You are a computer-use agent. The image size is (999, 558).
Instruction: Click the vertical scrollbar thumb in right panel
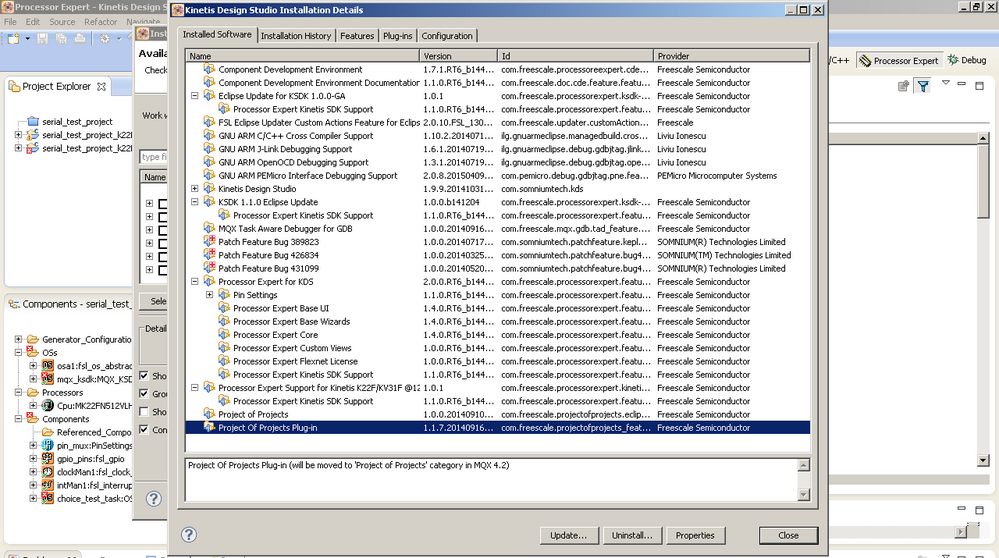982,181
